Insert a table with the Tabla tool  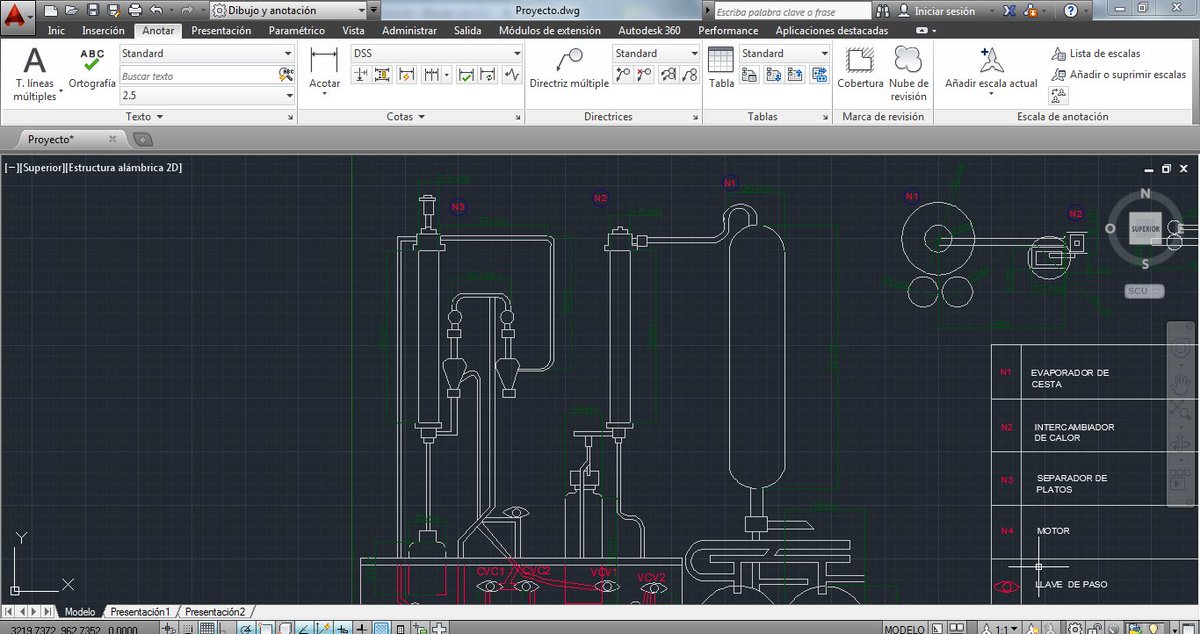click(x=721, y=68)
